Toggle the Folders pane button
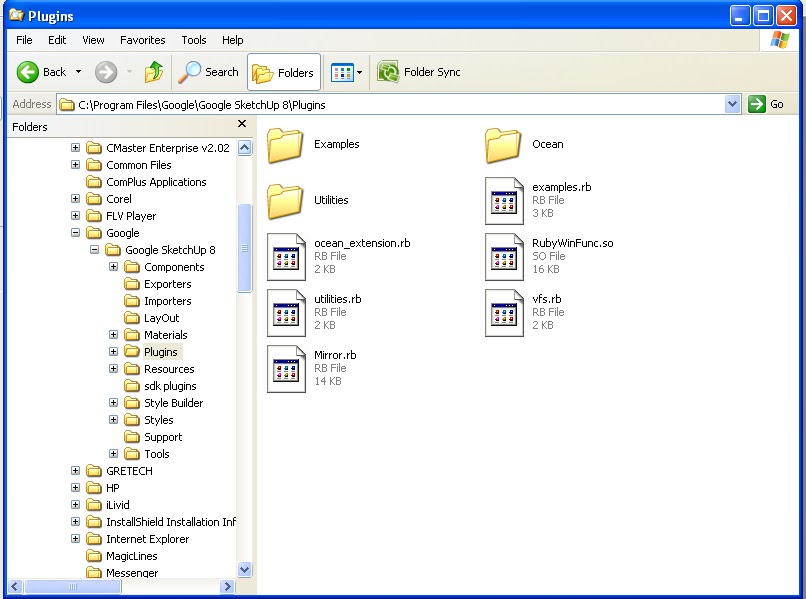 [x=284, y=72]
